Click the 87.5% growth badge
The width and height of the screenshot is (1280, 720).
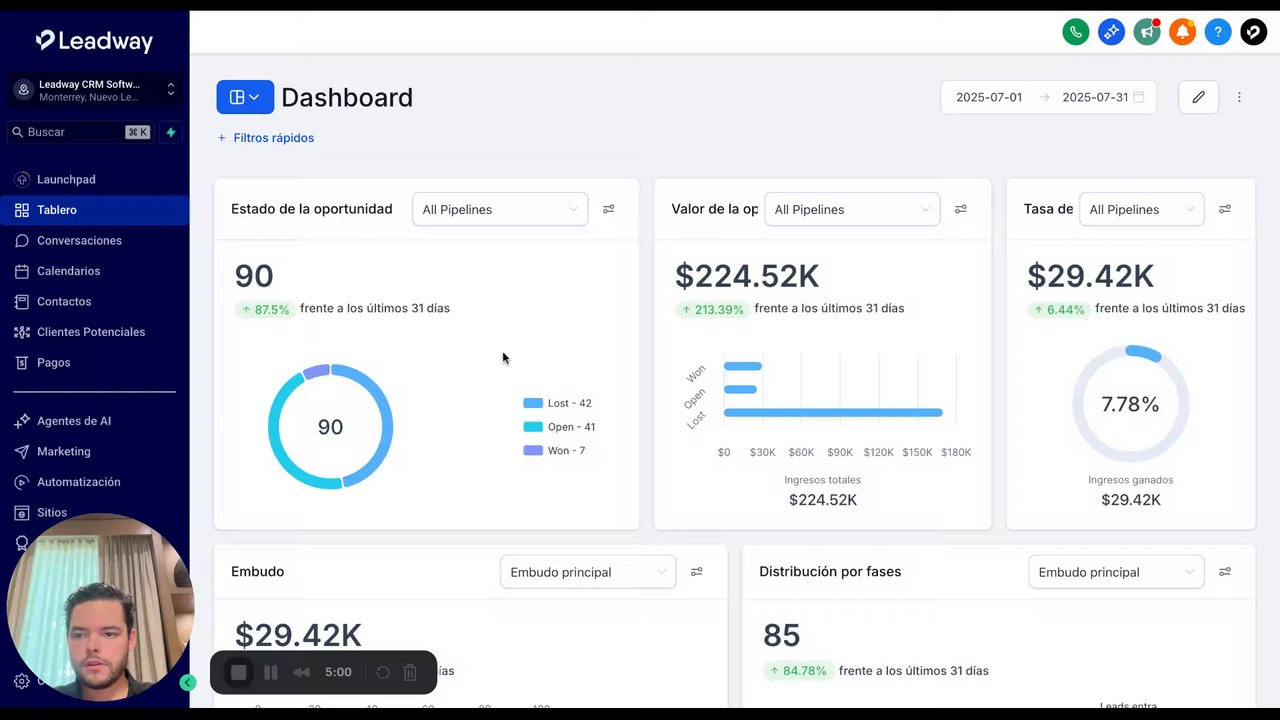(x=265, y=310)
